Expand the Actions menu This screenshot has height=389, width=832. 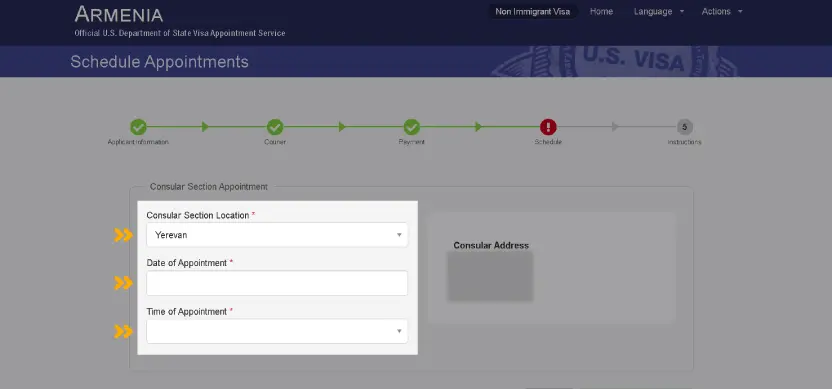[x=722, y=12]
